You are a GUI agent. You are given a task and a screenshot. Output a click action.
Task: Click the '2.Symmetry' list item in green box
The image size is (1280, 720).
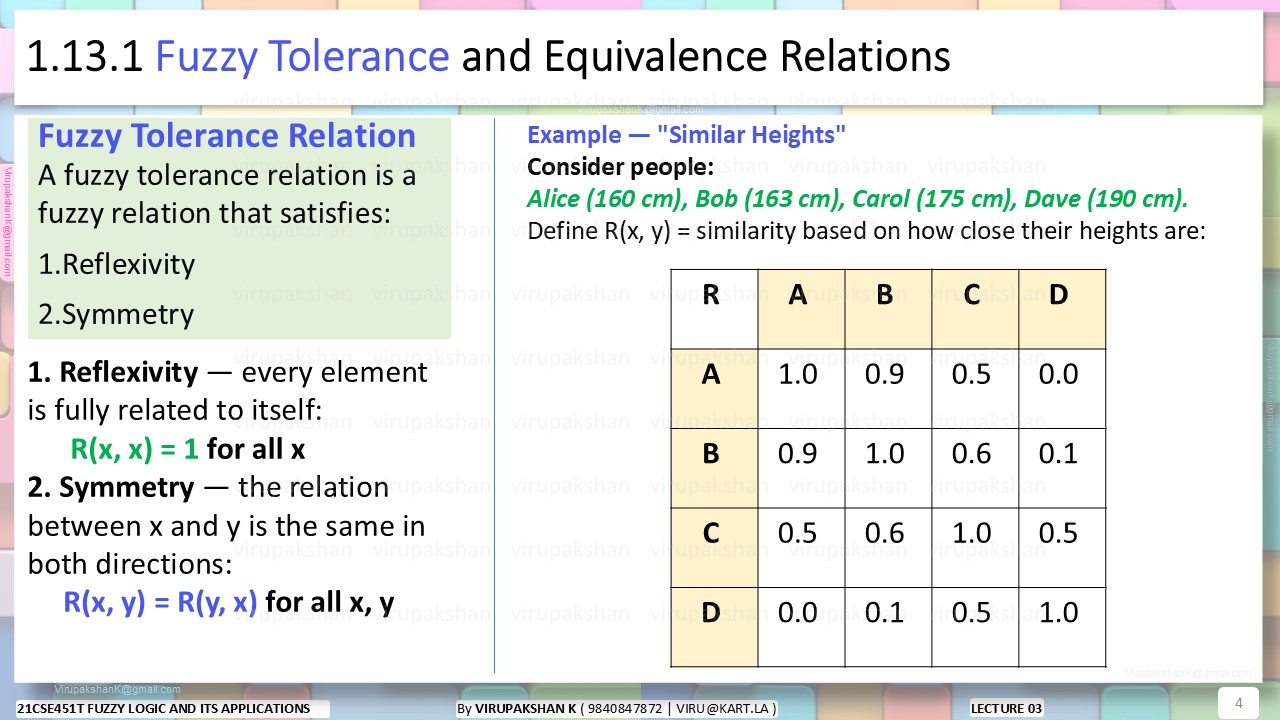point(116,315)
